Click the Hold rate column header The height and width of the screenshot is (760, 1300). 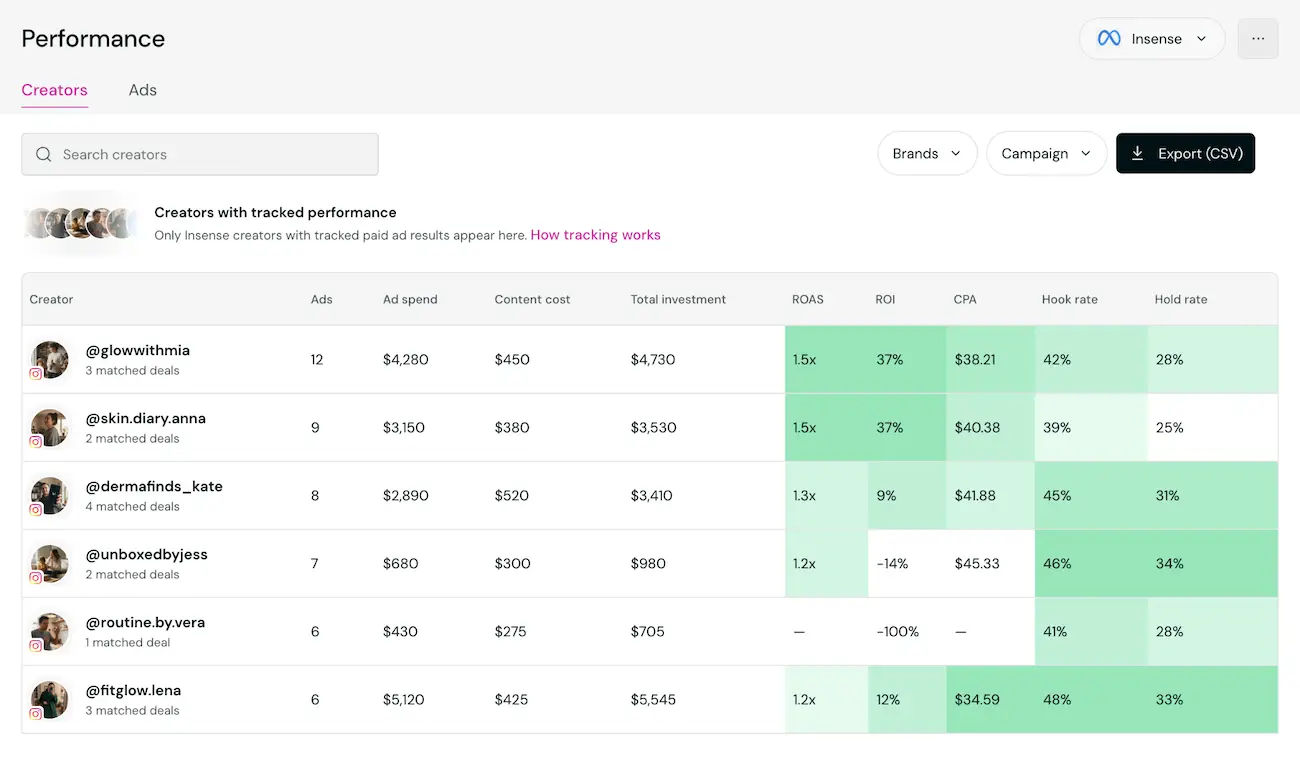tap(1181, 299)
